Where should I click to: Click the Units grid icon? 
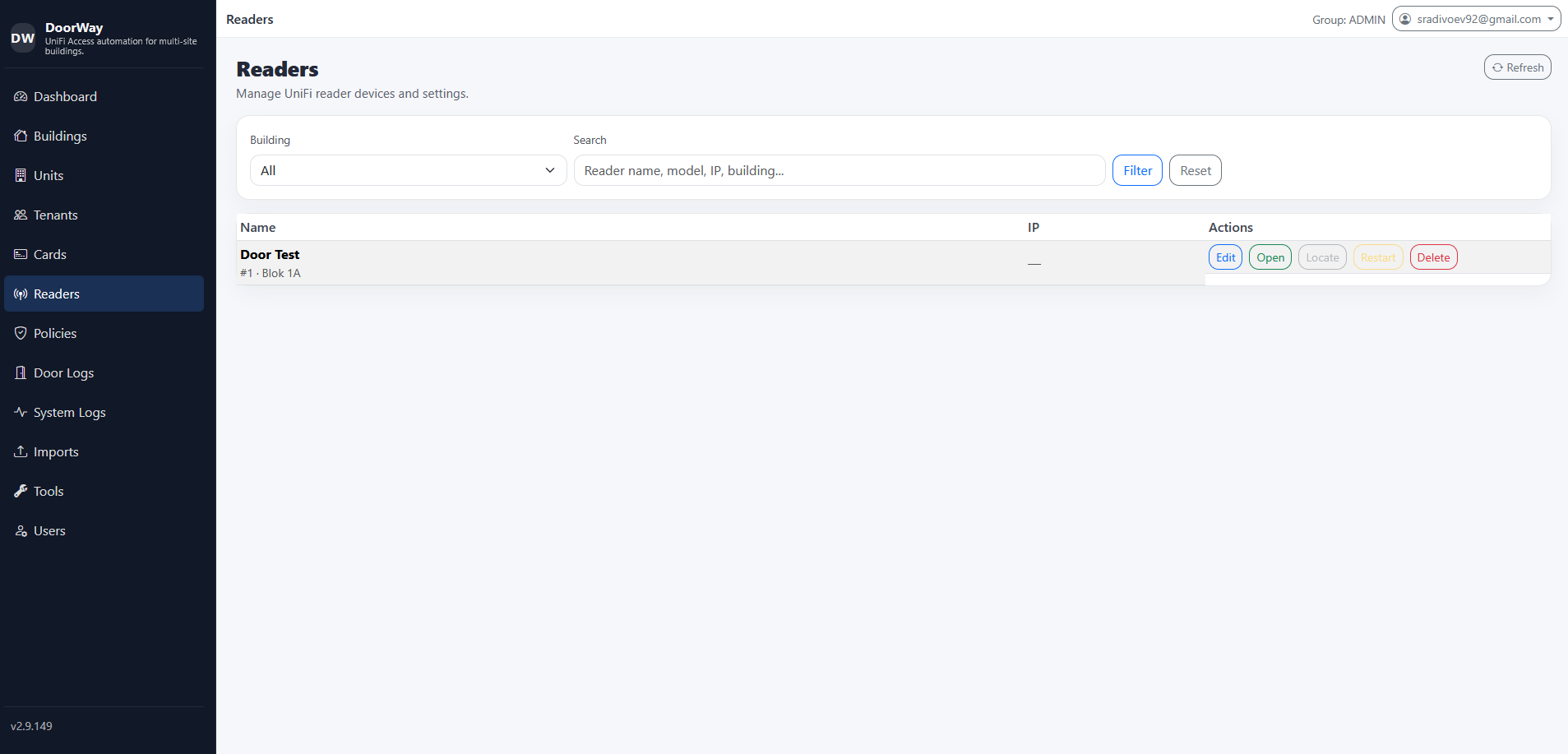click(x=21, y=176)
